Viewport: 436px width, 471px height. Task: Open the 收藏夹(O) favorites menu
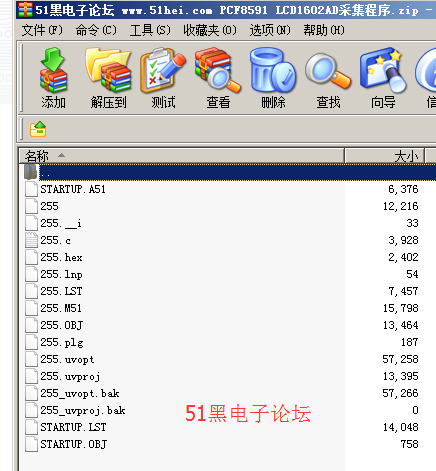(210, 30)
